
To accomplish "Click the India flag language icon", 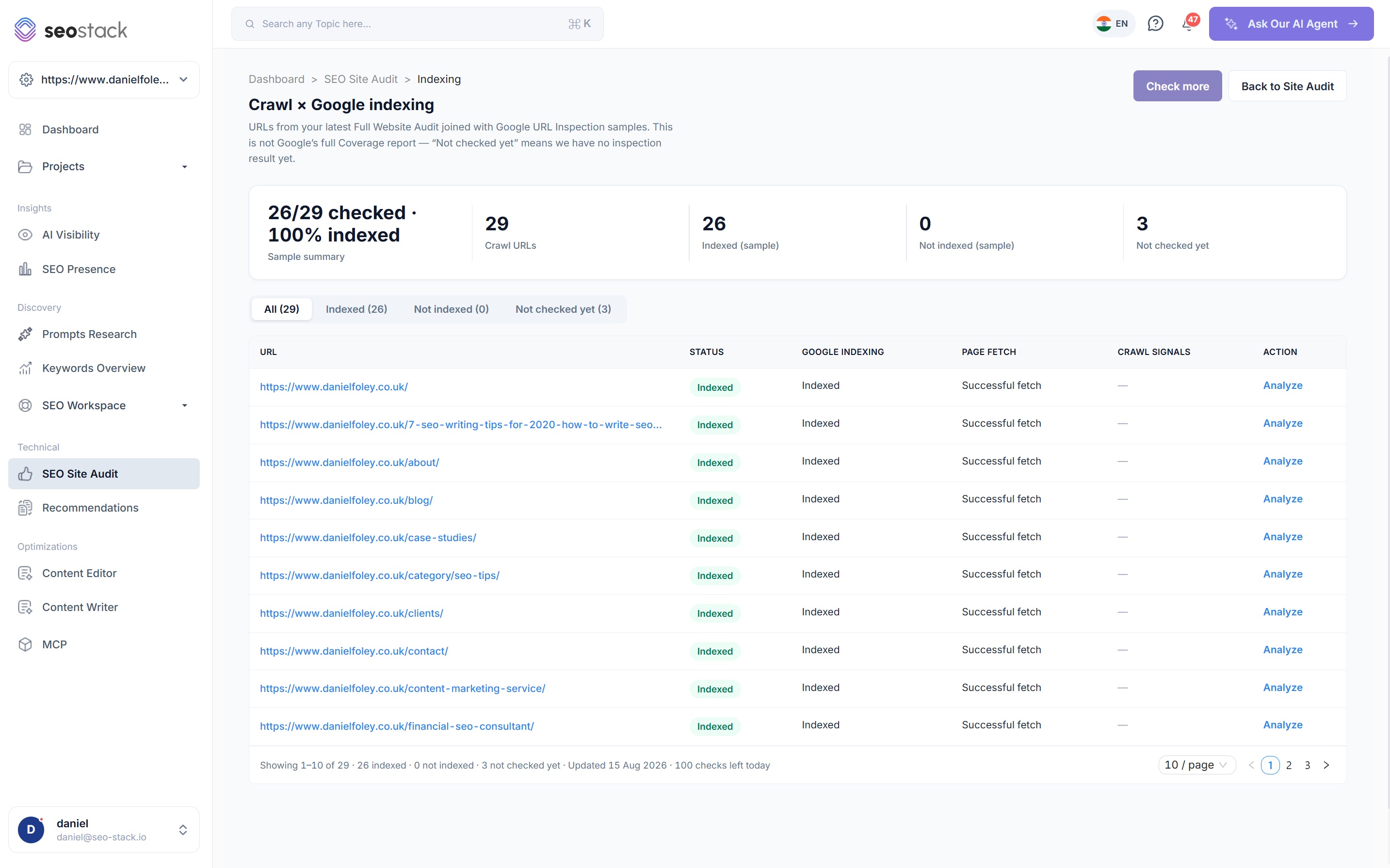I will (1103, 24).
